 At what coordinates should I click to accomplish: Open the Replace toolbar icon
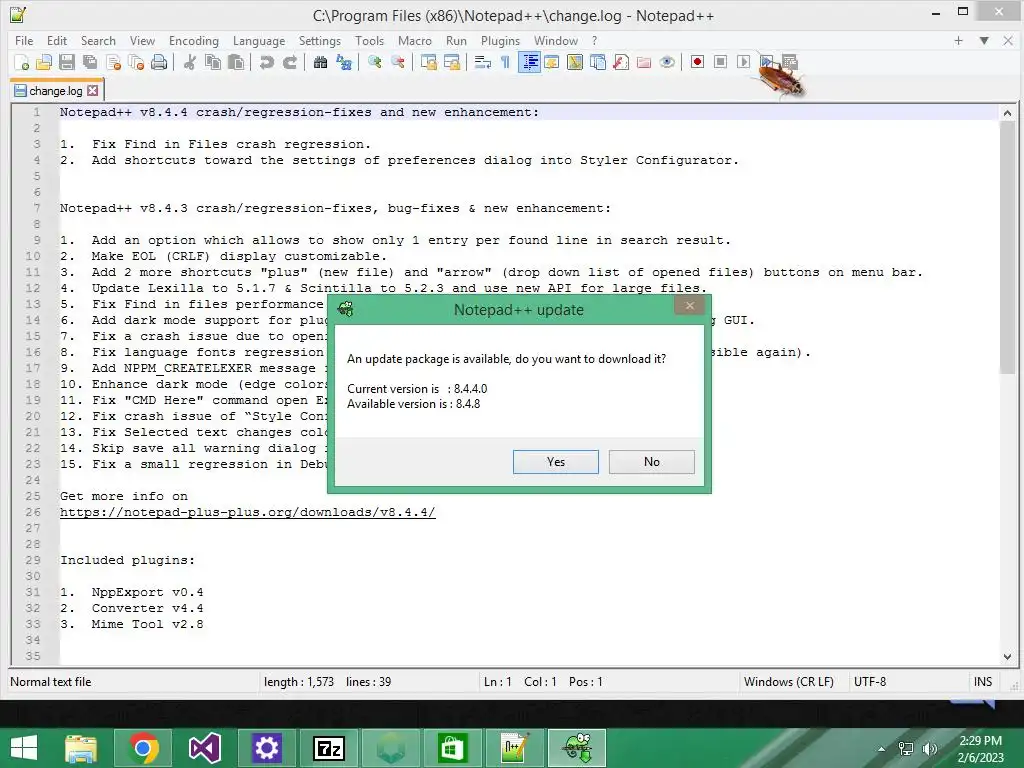344,63
